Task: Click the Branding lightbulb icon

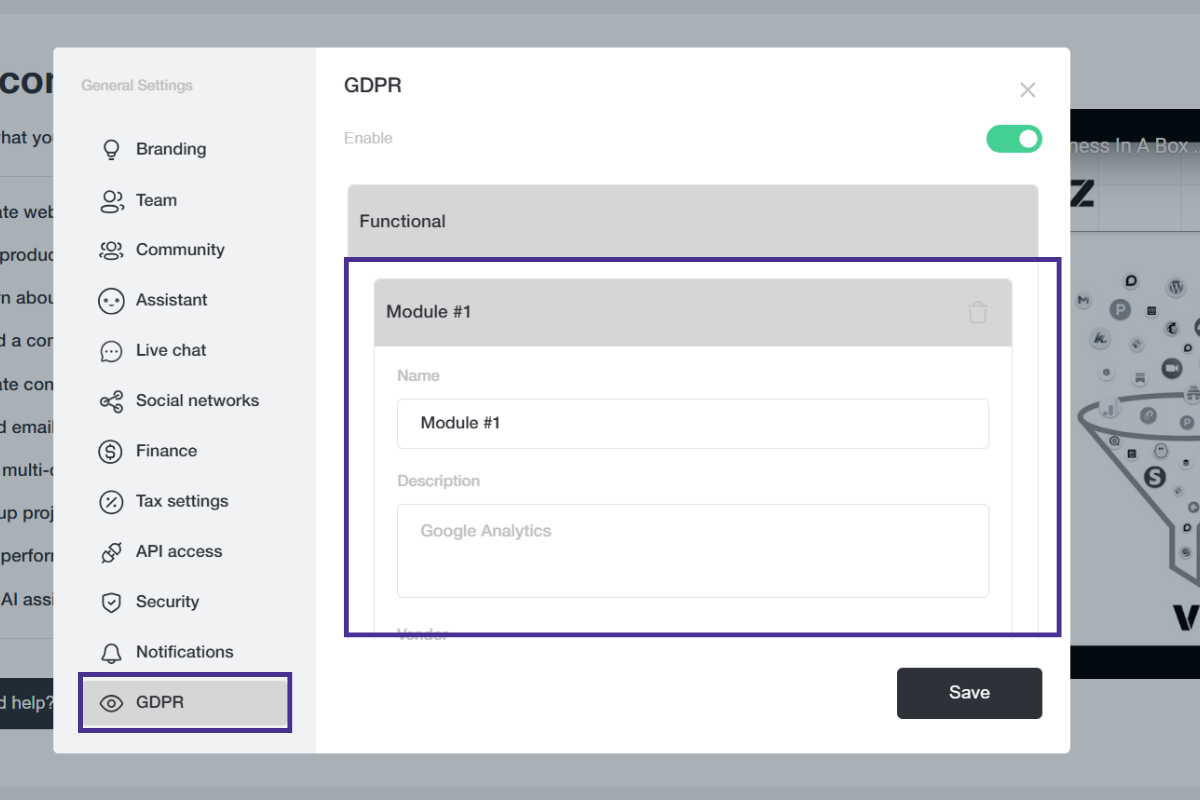Action: tap(111, 150)
